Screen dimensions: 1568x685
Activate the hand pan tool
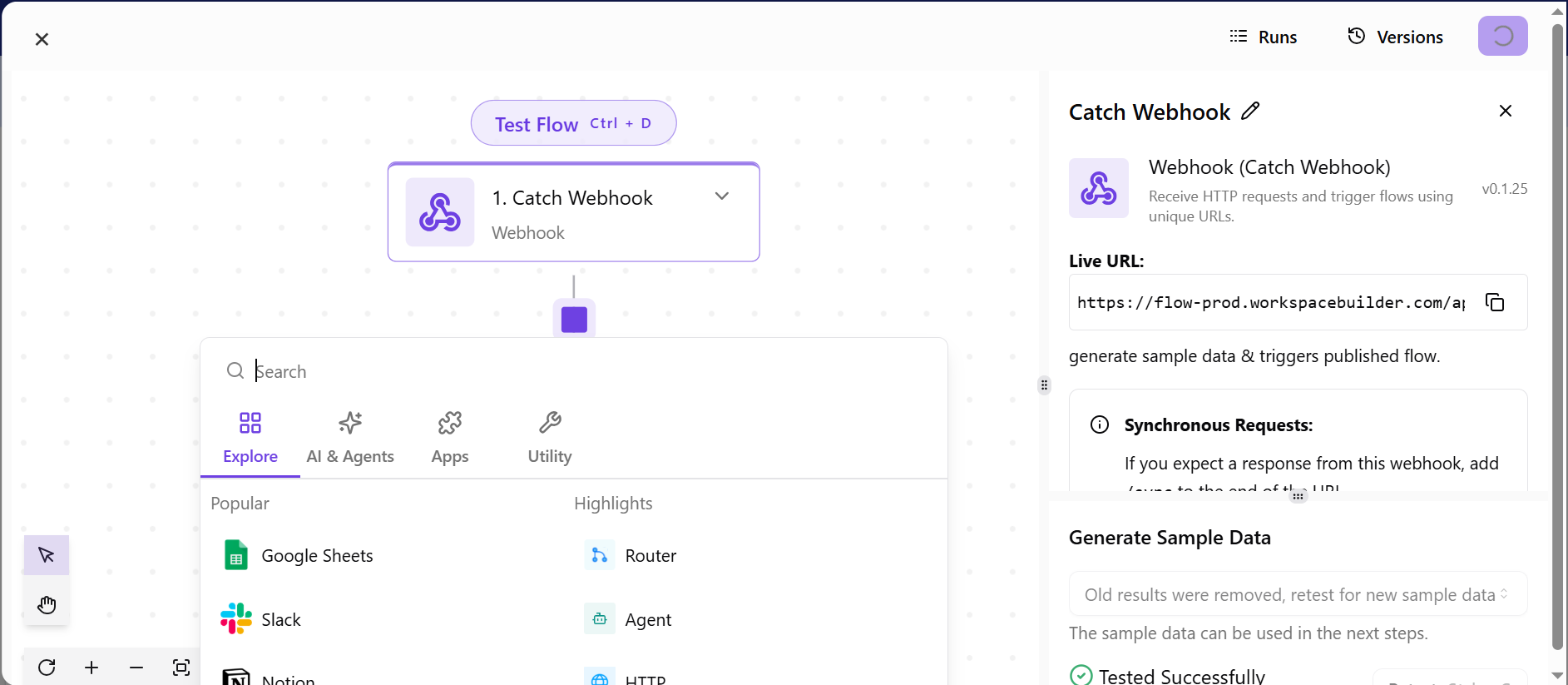[47, 604]
